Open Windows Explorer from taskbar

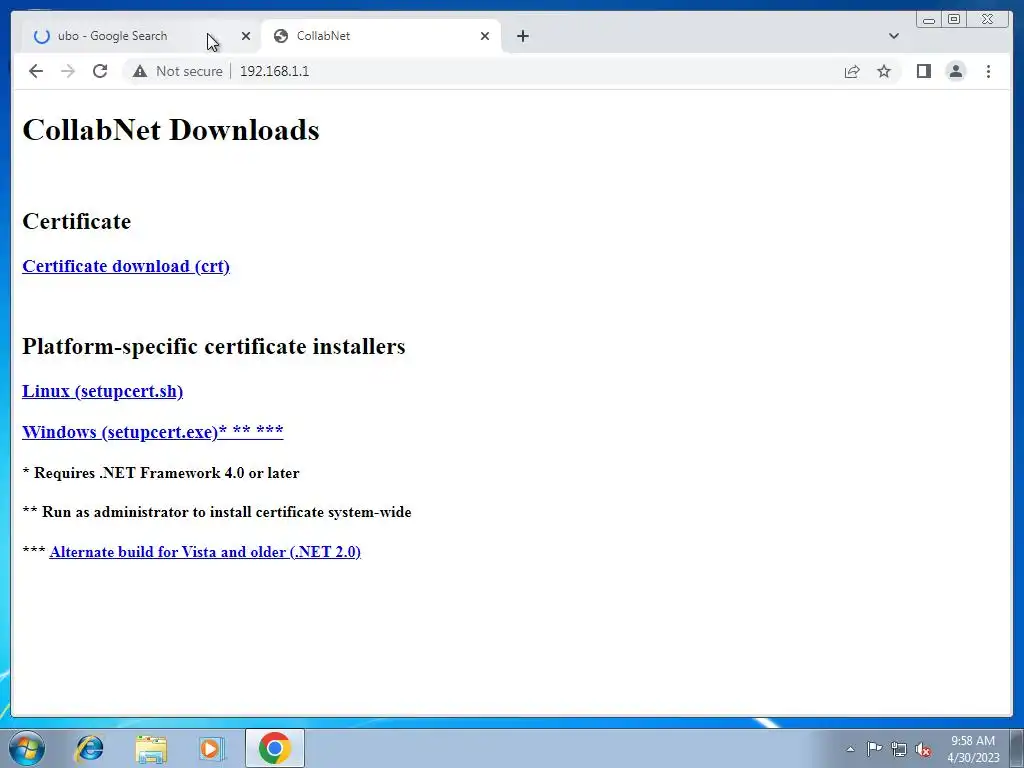point(151,748)
